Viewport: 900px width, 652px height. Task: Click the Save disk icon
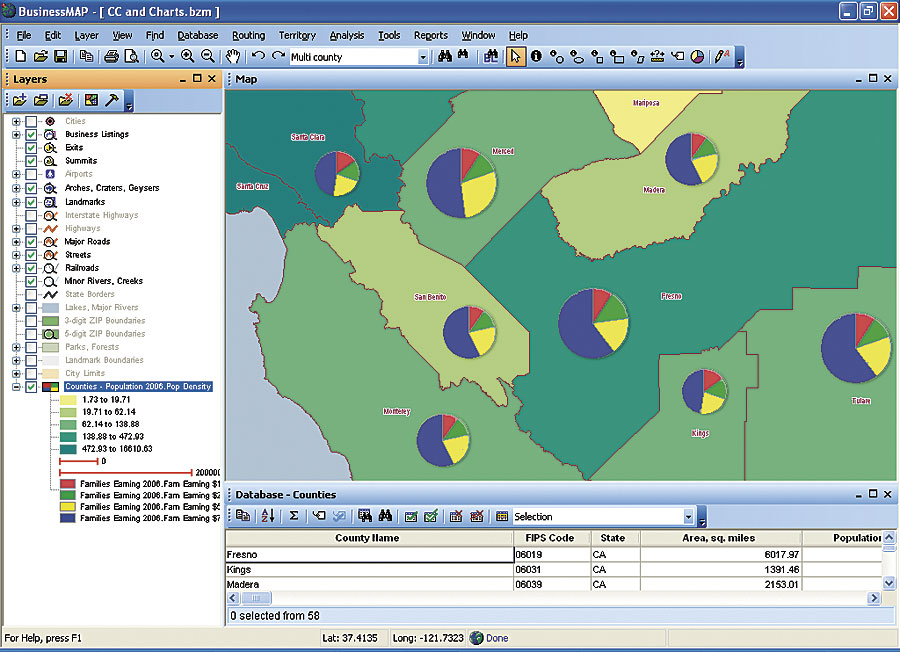click(60, 57)
